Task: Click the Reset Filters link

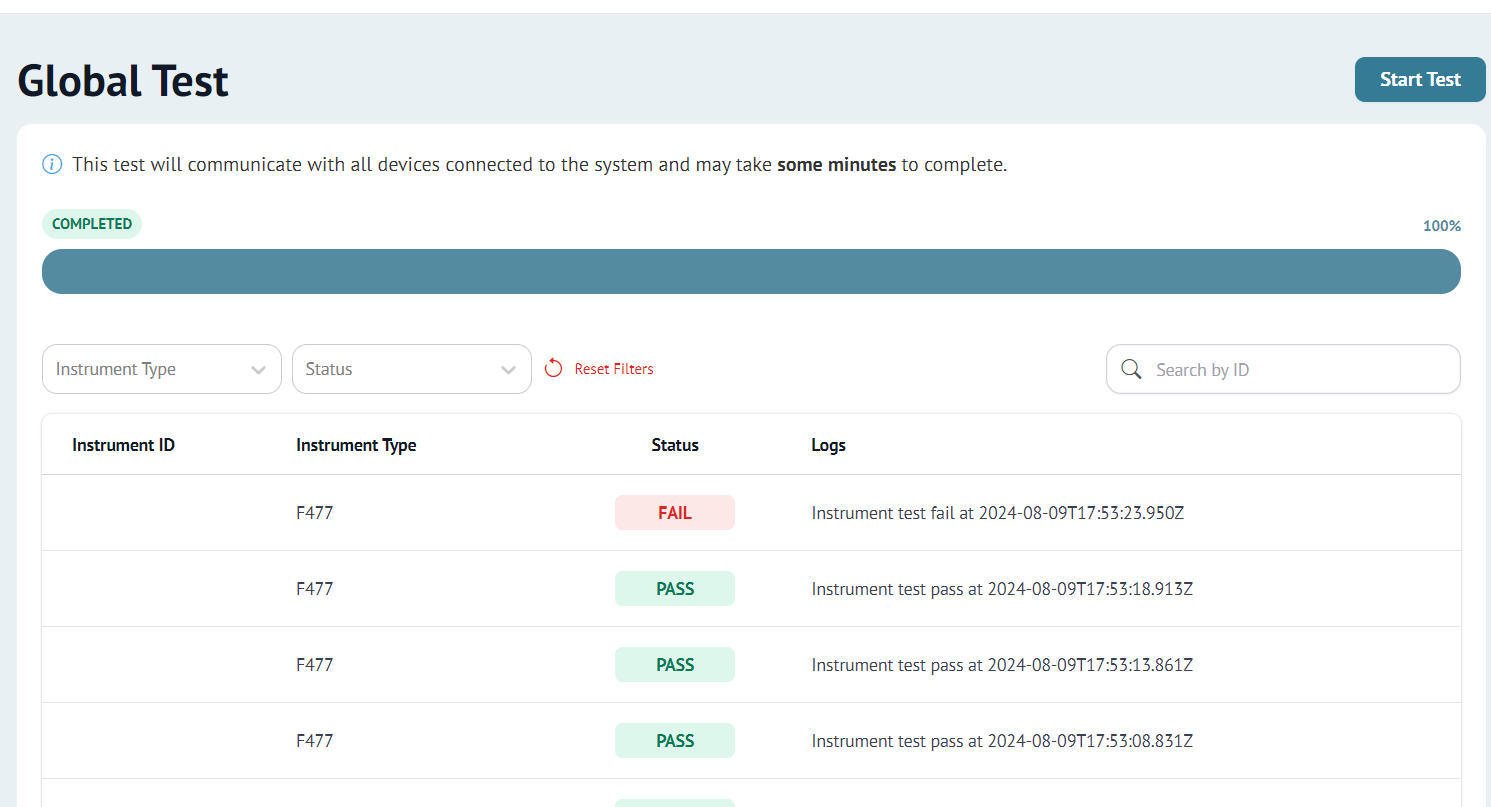Action: point(614,369)
